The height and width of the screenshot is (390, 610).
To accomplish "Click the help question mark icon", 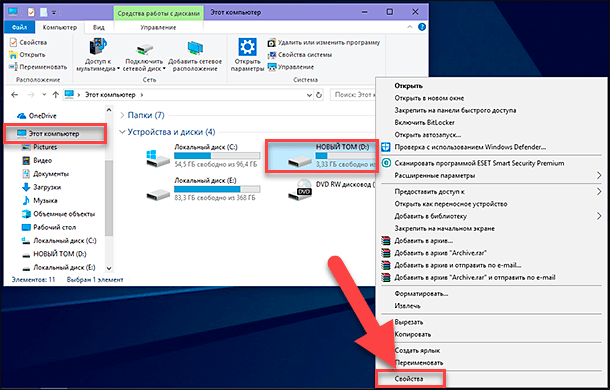I will tap(422, 27).
